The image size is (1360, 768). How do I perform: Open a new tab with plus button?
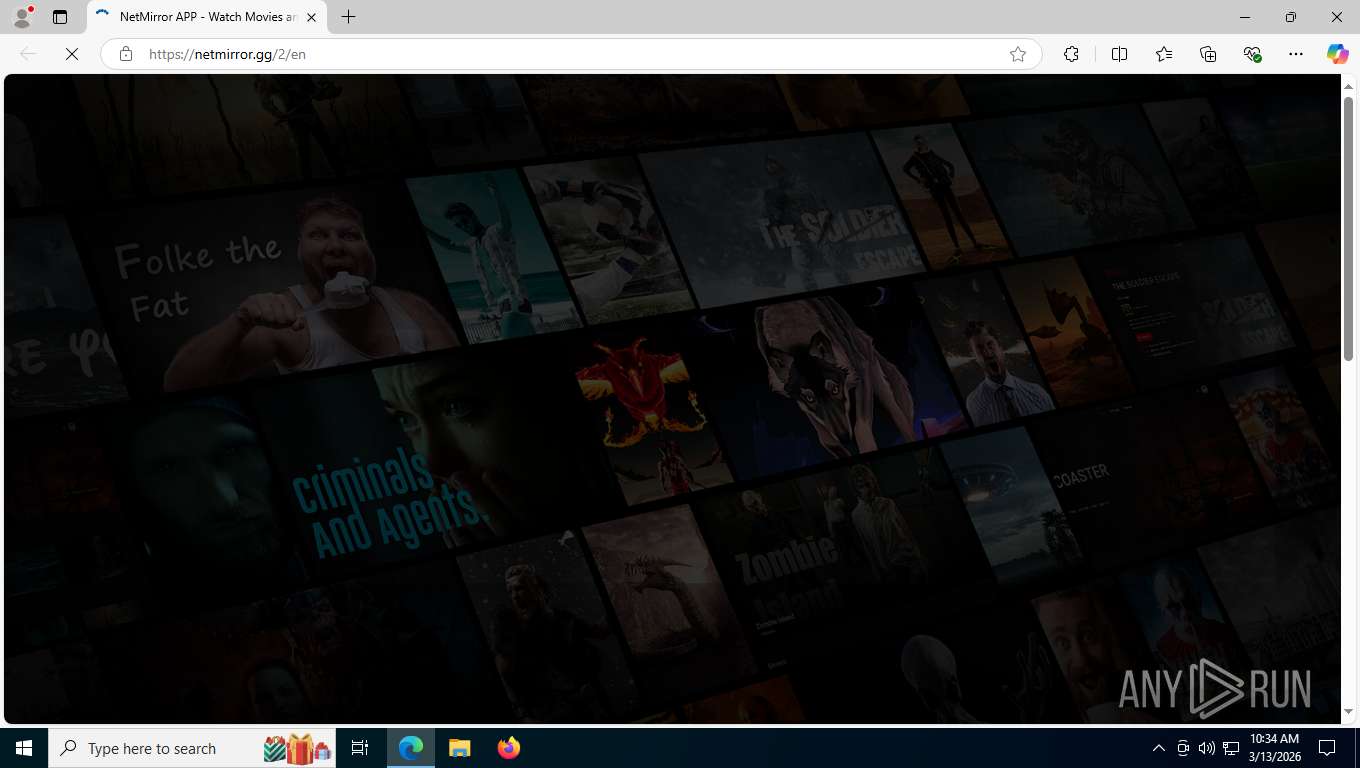[x=348, y=17]
